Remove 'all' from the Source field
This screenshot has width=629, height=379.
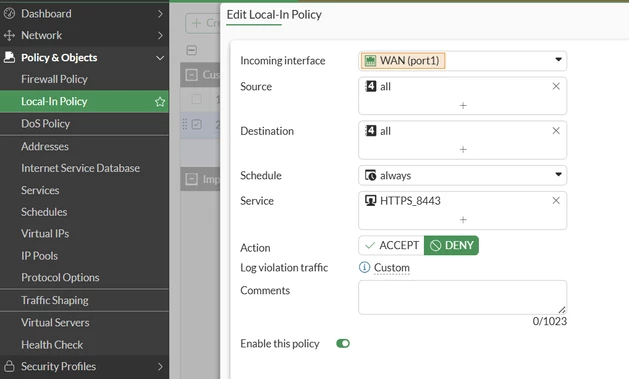pyautogui.click(x=556, y=86)
